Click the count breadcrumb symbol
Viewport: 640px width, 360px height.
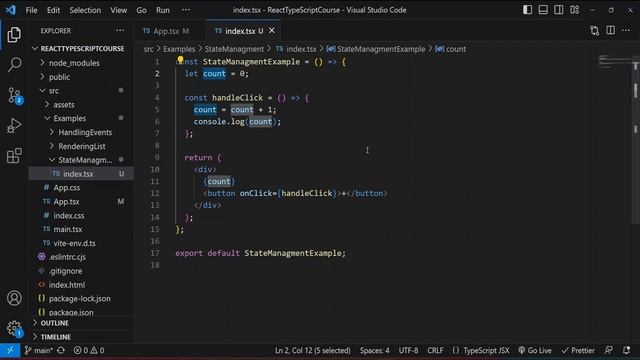click(x=451, y=49)
